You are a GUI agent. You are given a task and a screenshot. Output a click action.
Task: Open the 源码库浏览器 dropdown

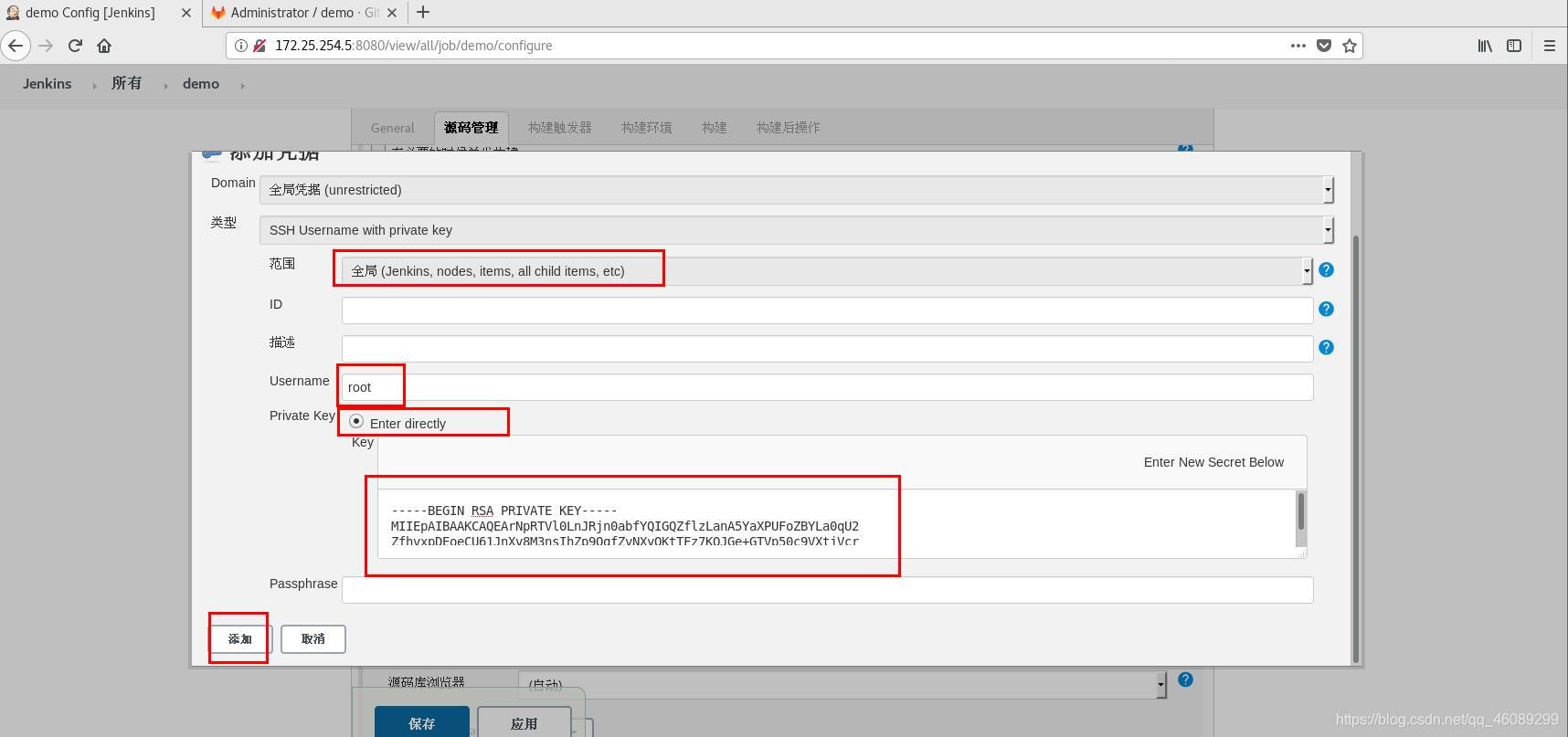tap(842, 684)
